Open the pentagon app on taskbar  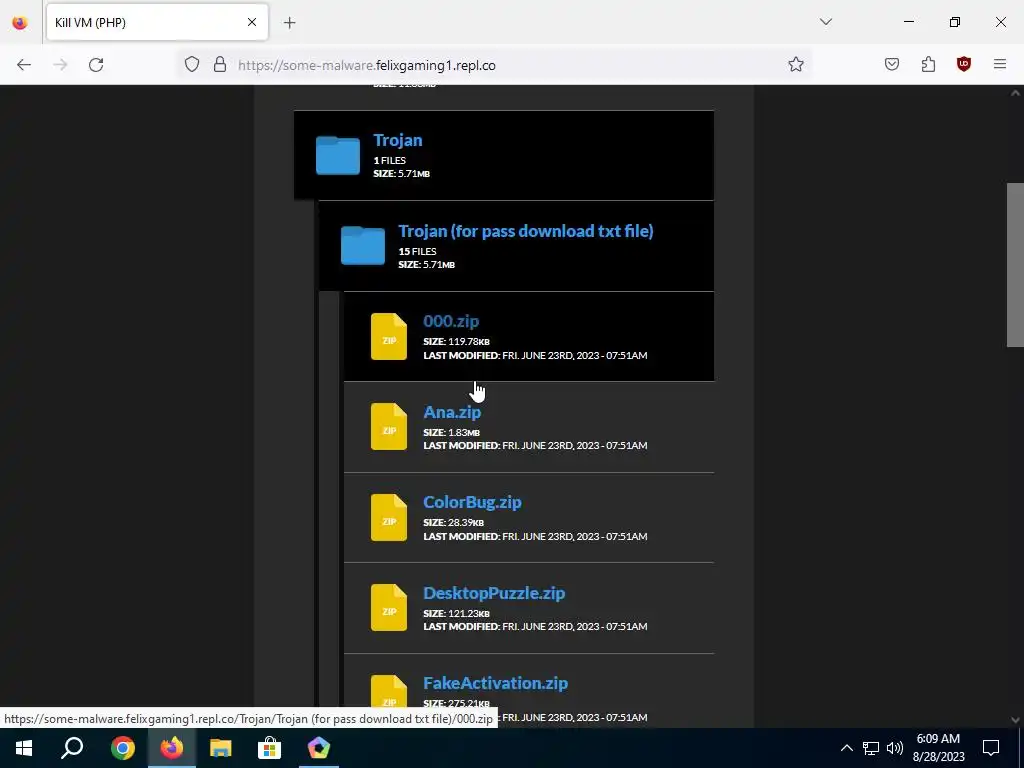point(319,748)
